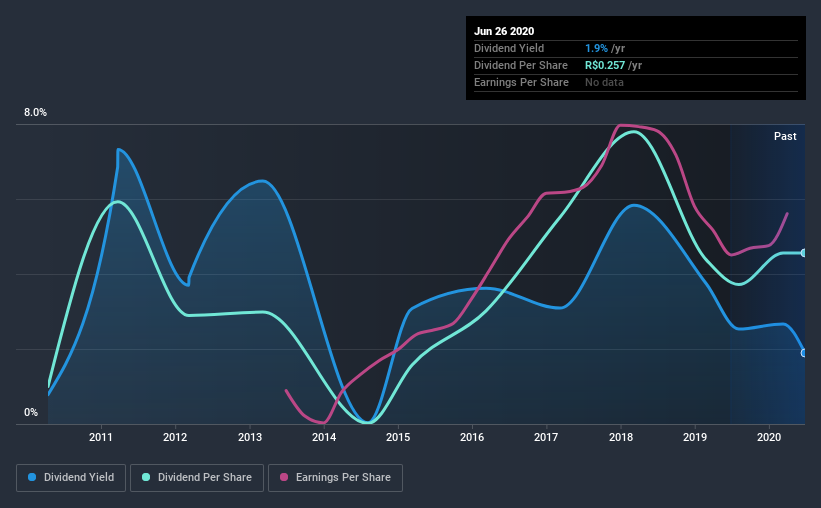Click the 2014 x-axis label
The image size is (821, 508).
324,437
